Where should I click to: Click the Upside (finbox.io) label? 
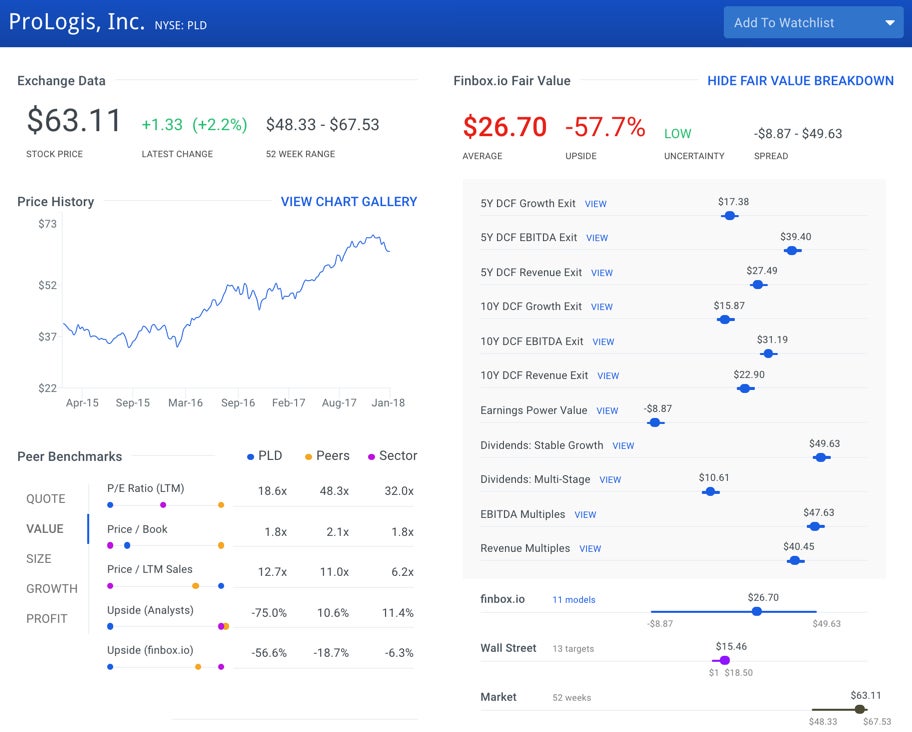[x=150, y=651]
